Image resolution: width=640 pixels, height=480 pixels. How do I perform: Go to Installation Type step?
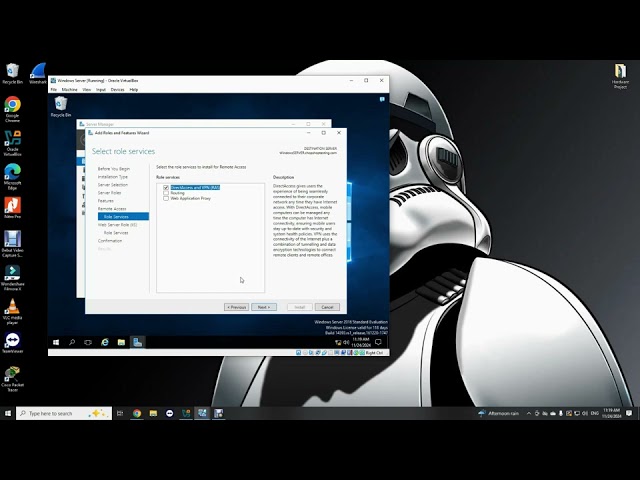113,177
